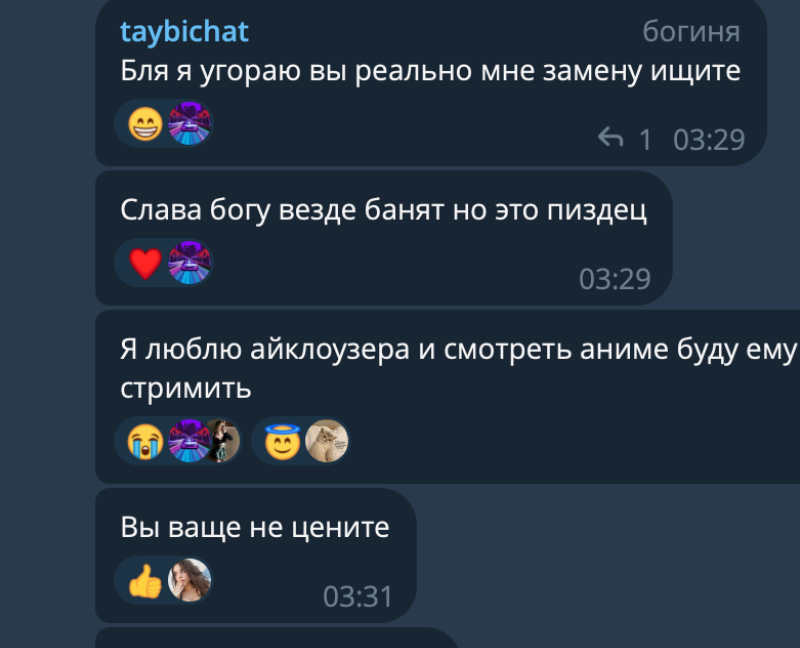The height and width of the screenshot is (648, 800).
Task: Select the 'Слава богу везде банят' message
Action: (384, 210)
